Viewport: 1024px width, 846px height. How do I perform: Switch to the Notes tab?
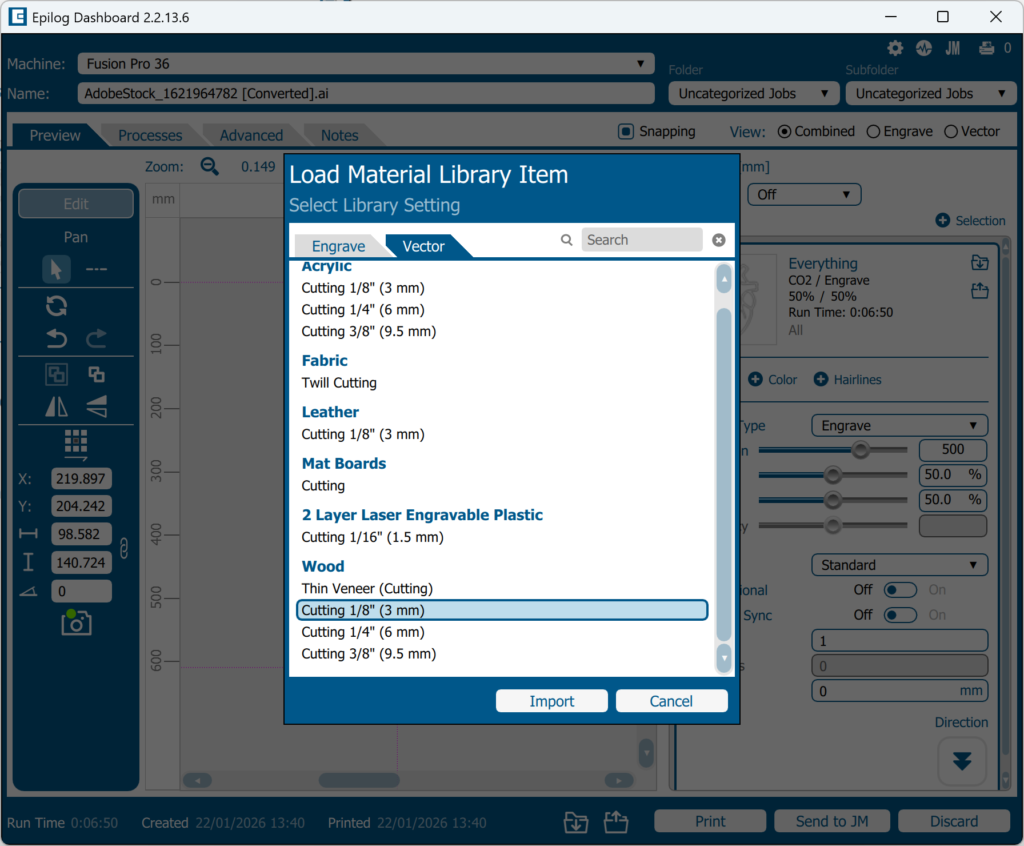pos(340,135)
